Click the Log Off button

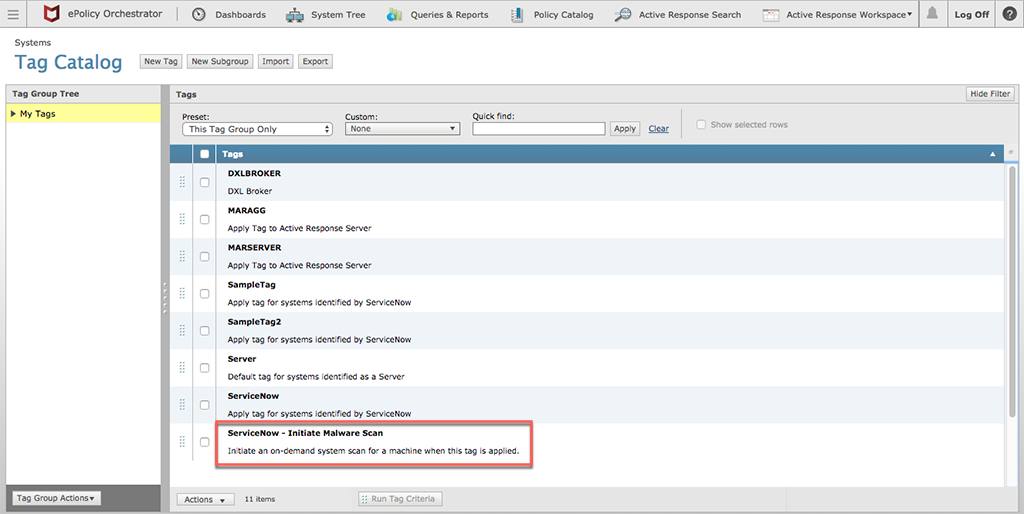tap(972, 14)
